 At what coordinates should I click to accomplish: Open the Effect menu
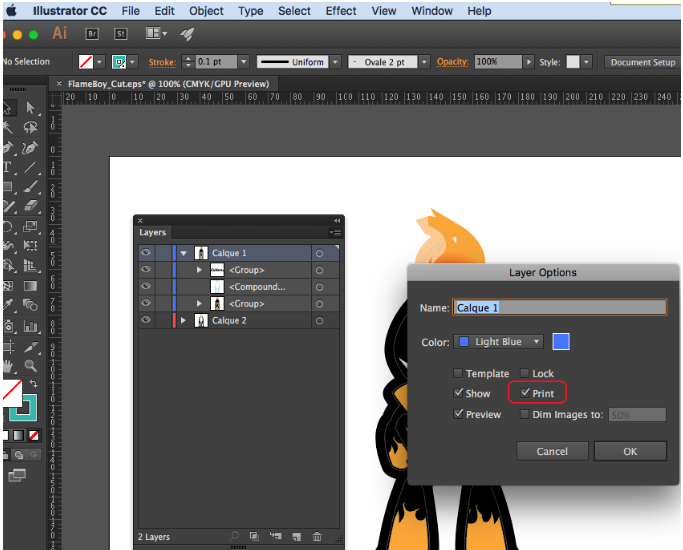[x=341, y=11]
